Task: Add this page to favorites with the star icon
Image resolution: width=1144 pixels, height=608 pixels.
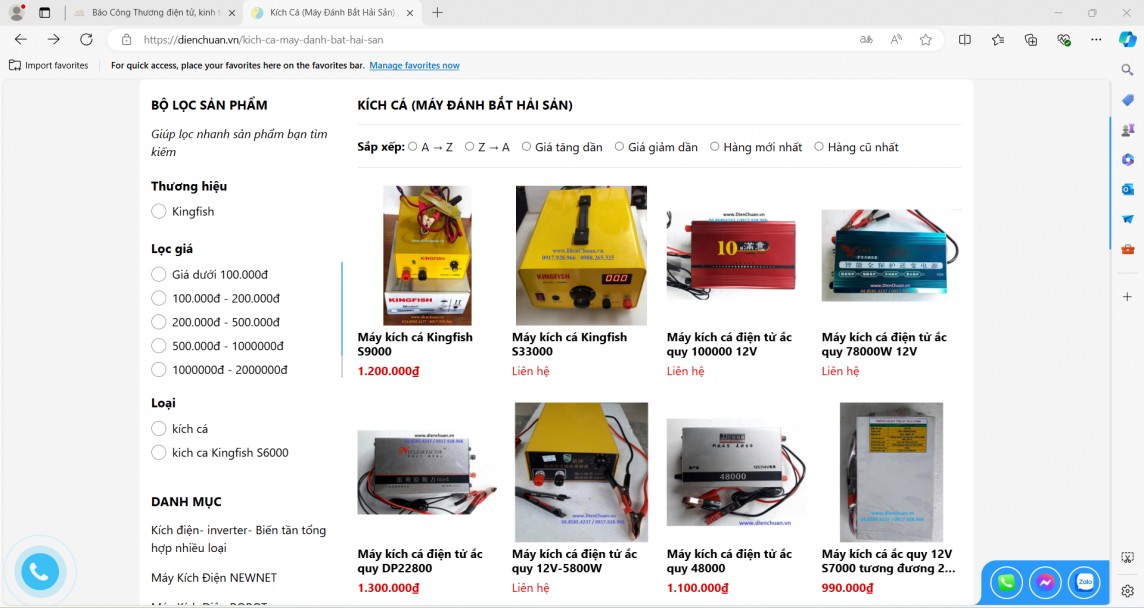Action: [x=926, y=40]
